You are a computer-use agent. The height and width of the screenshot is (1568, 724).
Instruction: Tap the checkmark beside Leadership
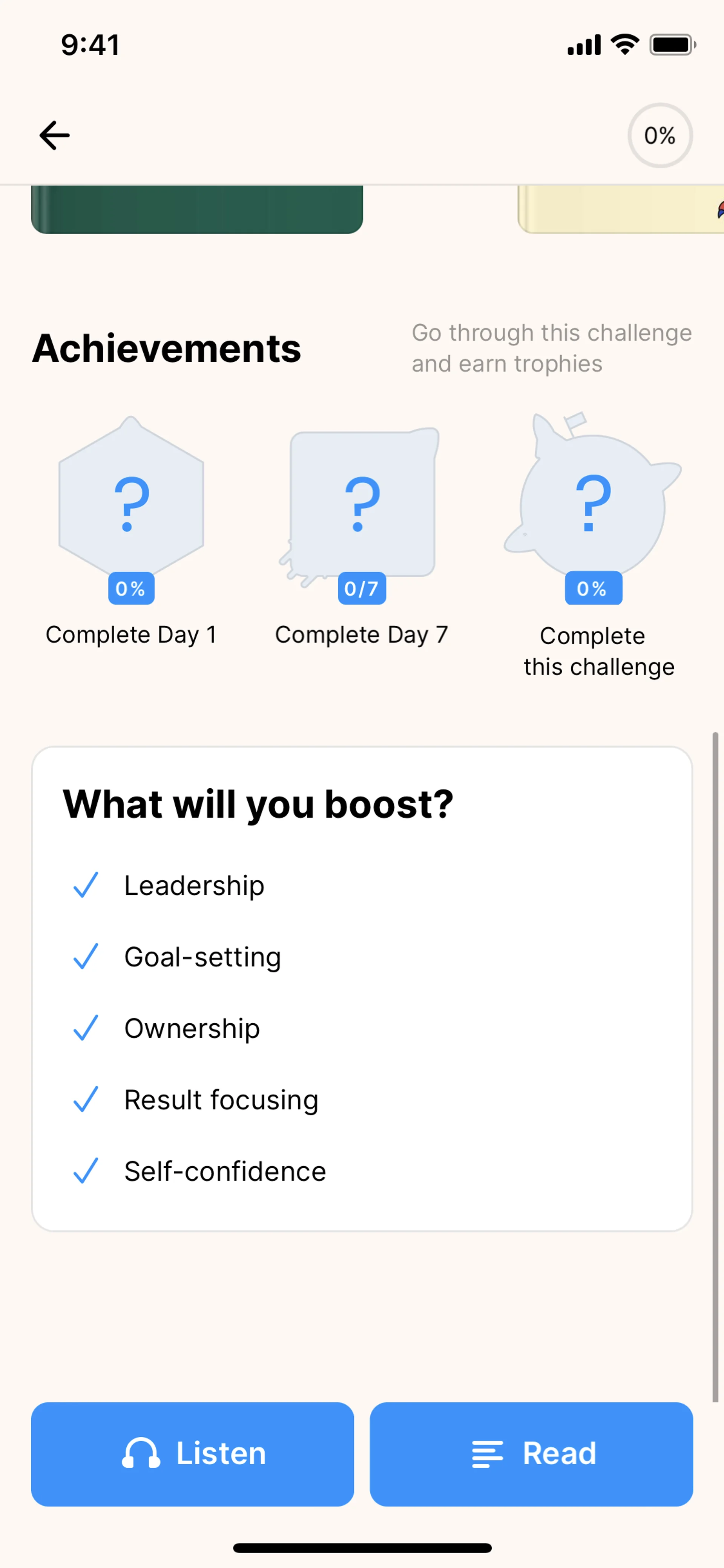[86, 885]
